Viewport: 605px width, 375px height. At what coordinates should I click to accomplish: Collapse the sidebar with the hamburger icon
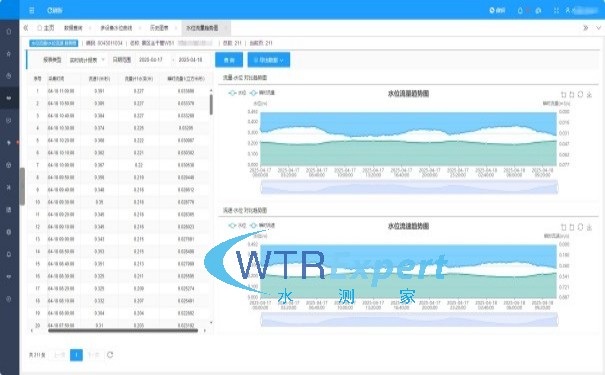pos(32,10)
